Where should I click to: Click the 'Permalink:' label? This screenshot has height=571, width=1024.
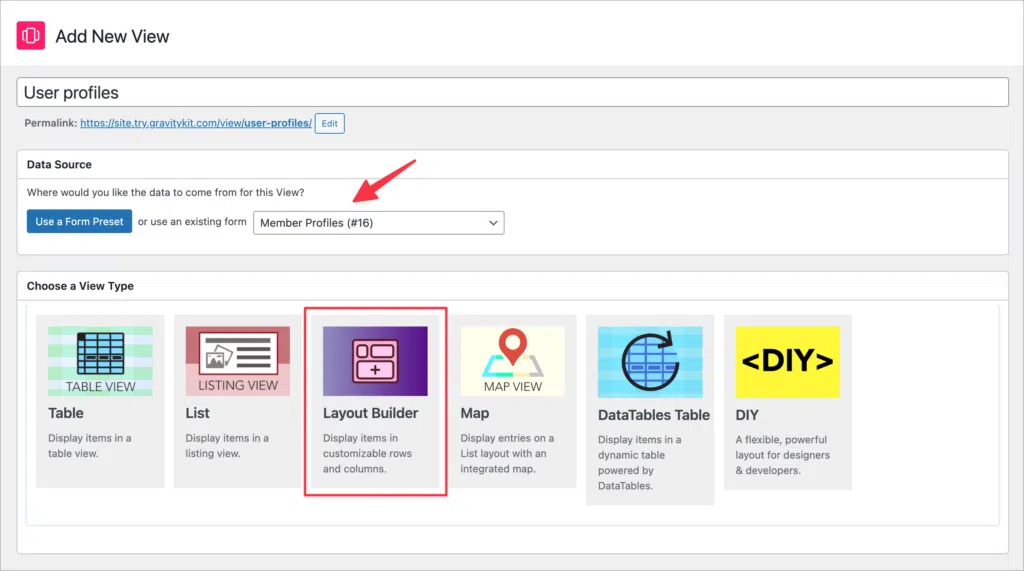(x=51, y=123)
